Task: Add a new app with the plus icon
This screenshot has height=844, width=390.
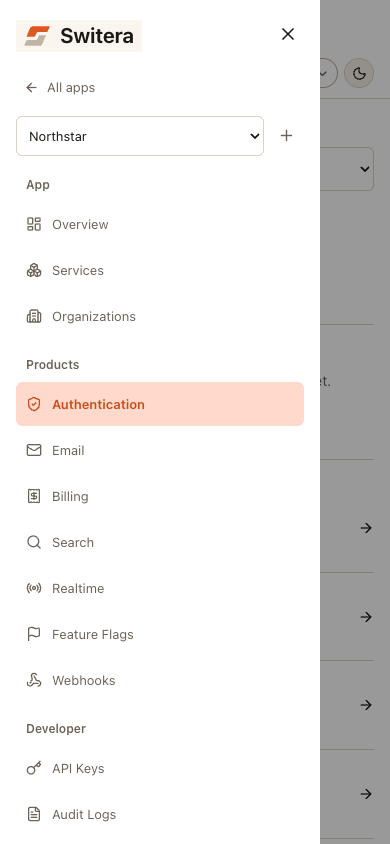Action: click(x=287, y=136)
